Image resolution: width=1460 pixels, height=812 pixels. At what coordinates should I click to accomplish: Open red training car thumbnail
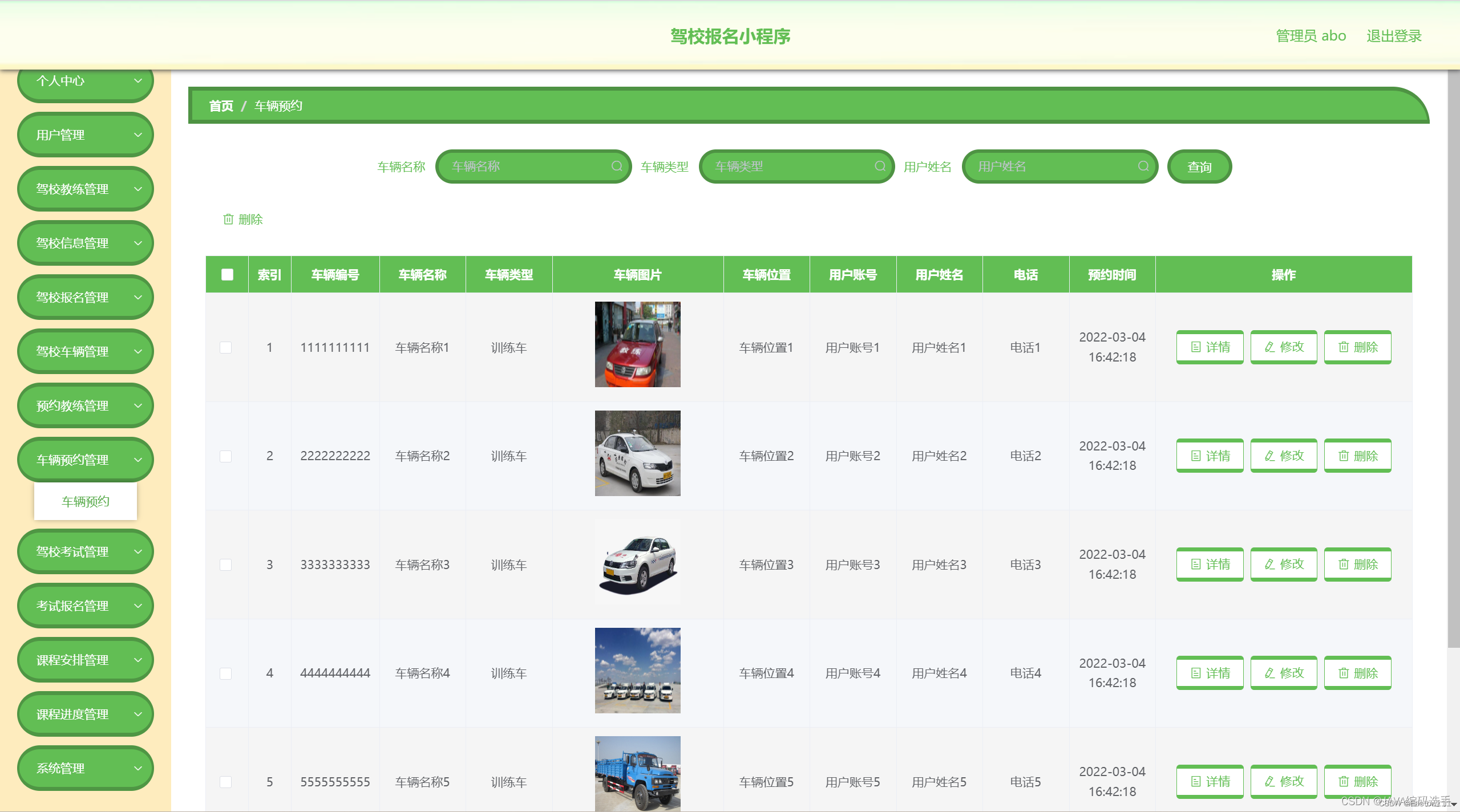[638, 344]
